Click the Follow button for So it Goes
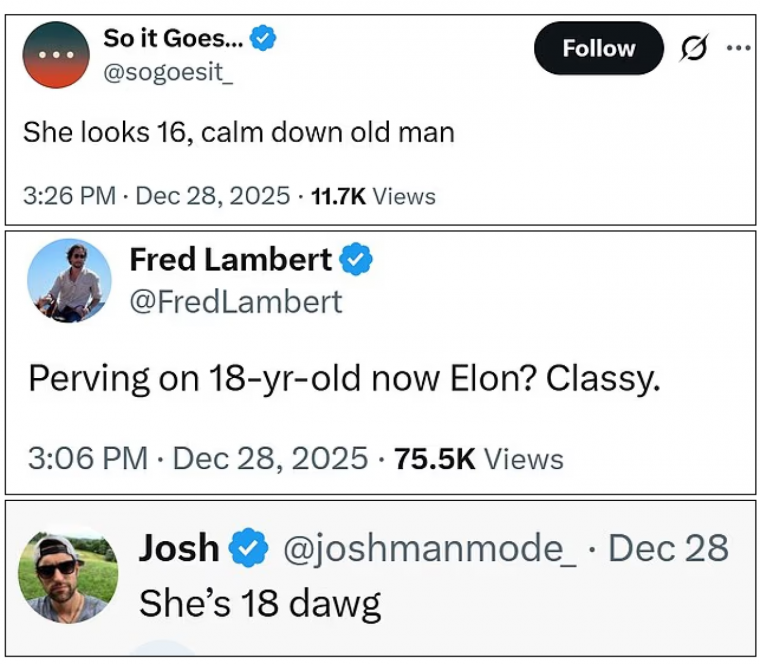This screenshot has width=760, height=664. (598, 48)
